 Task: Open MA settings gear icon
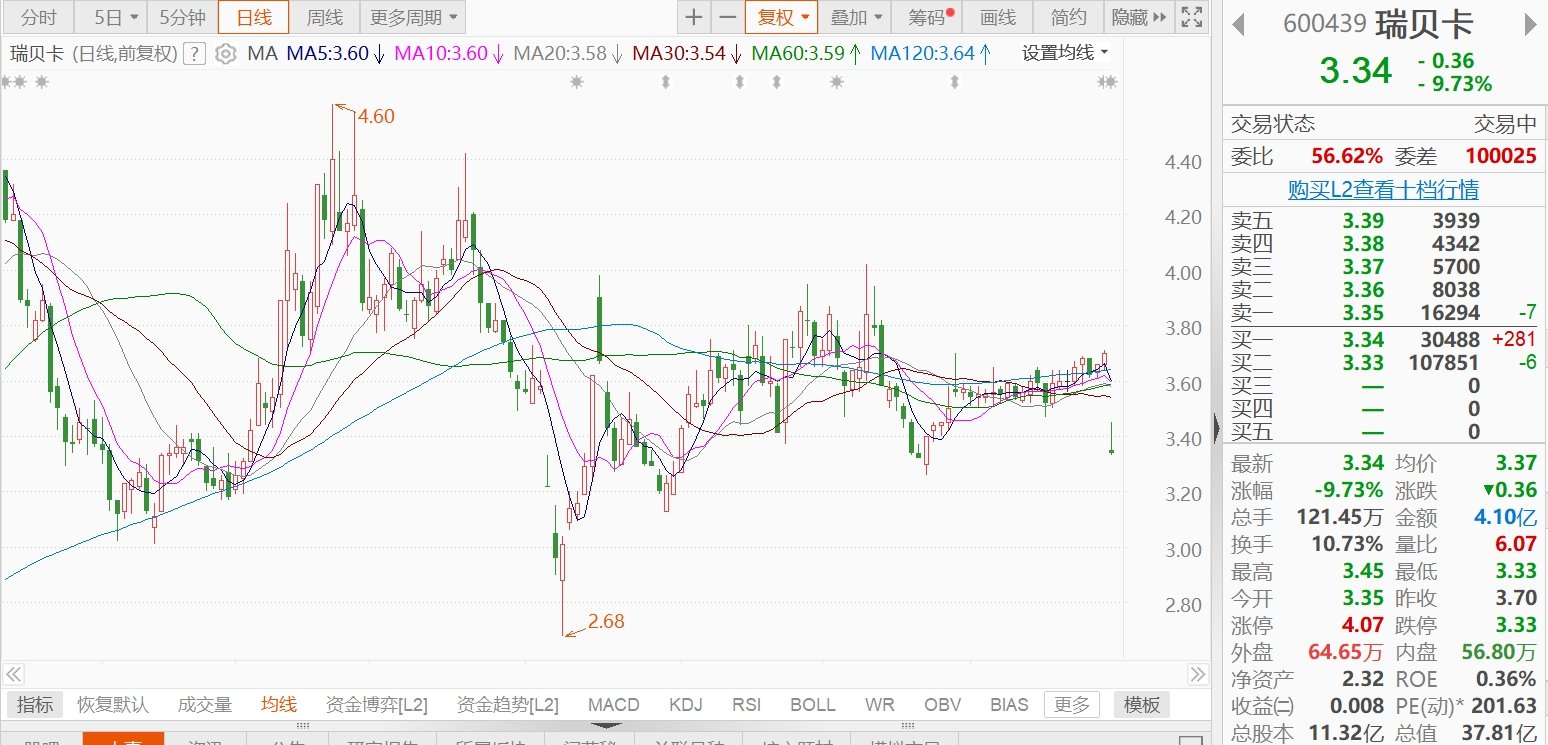[x=226, y=54]
